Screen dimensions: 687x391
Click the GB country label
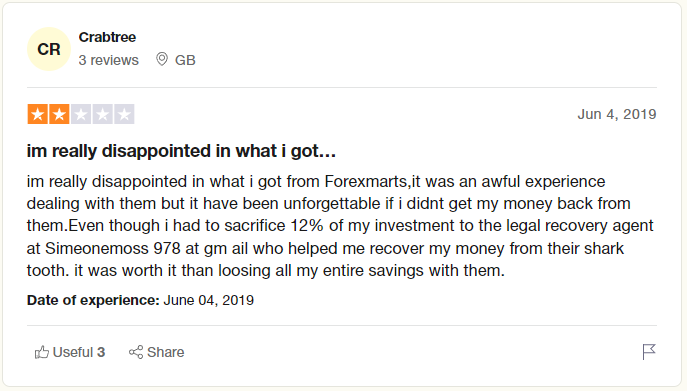tap(185, 60)
